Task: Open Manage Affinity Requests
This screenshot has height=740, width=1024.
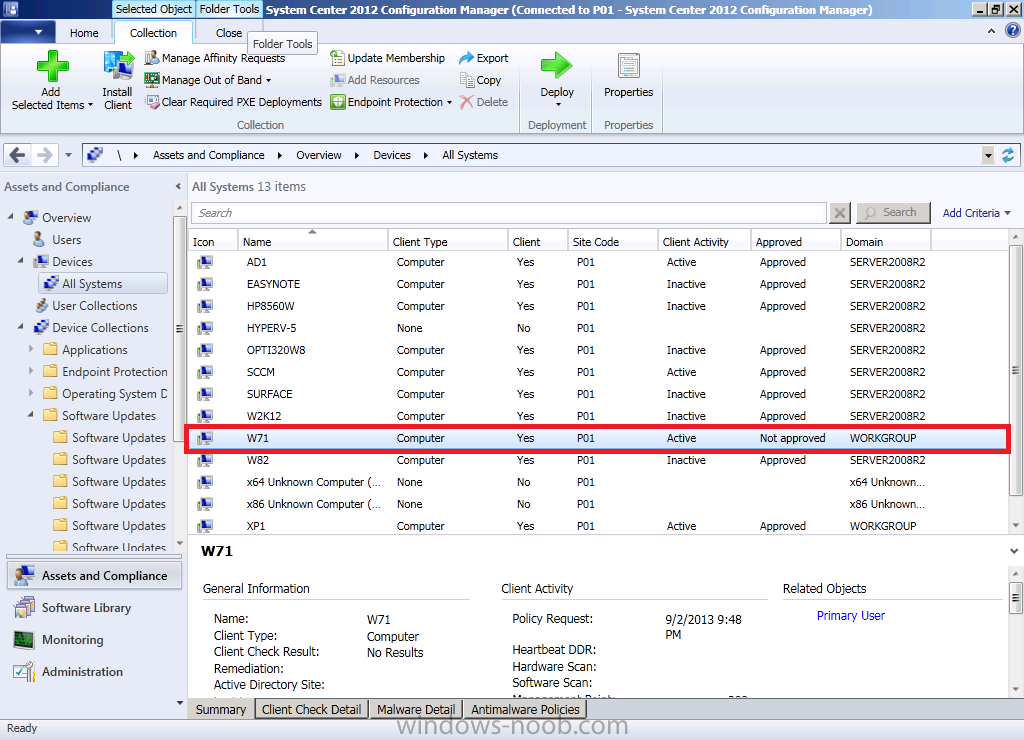Action: pos(215,58)
